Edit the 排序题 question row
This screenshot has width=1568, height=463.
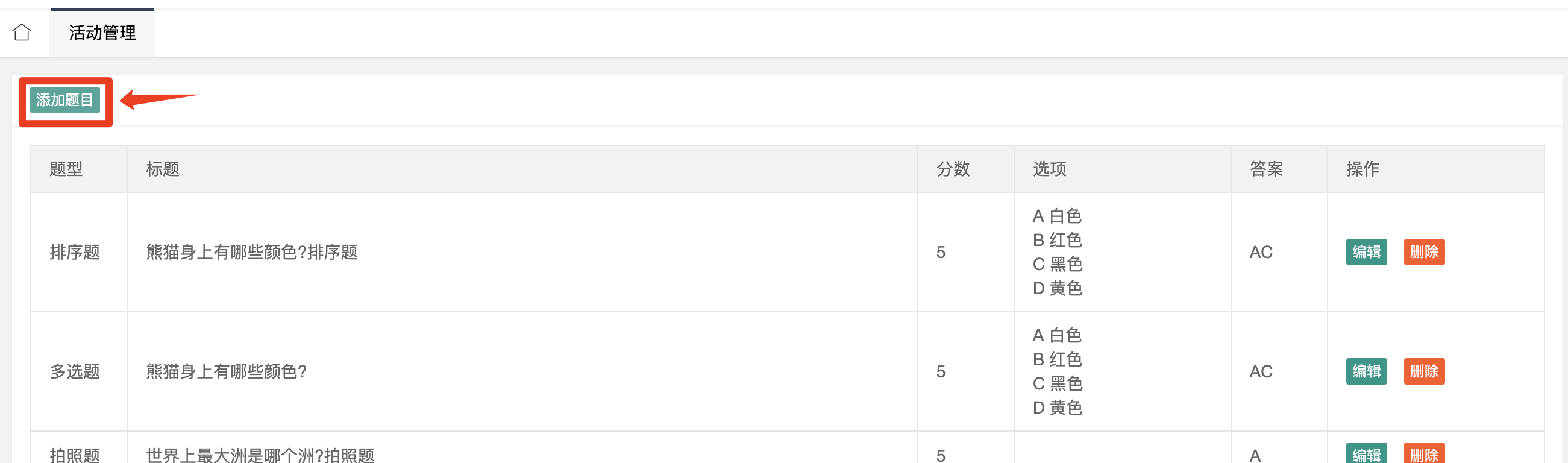click(x=1366, y=252)
